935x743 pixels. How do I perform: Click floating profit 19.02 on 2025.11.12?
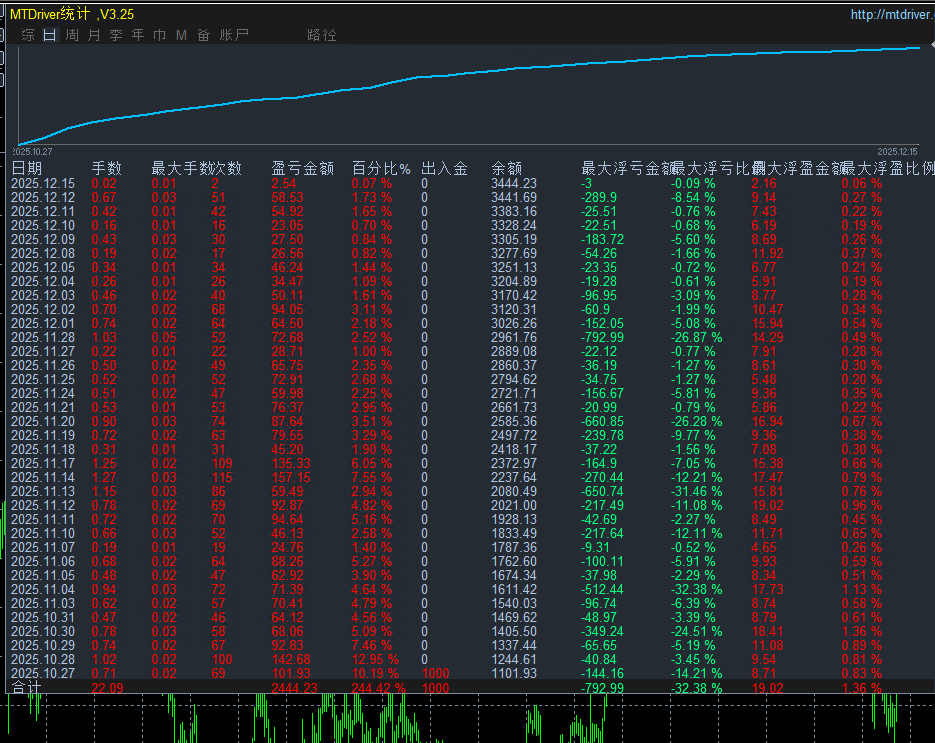pyautogui.click(x=767, y=506)
